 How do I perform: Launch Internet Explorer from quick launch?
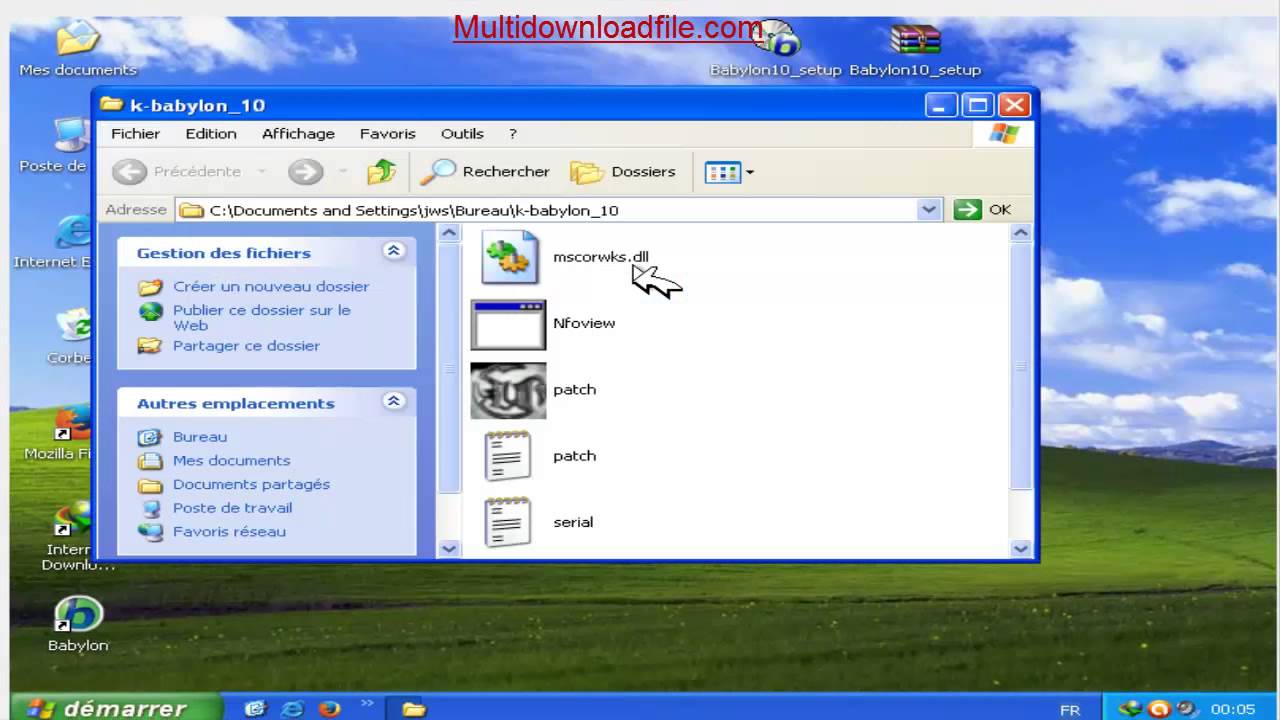(292, 709)
